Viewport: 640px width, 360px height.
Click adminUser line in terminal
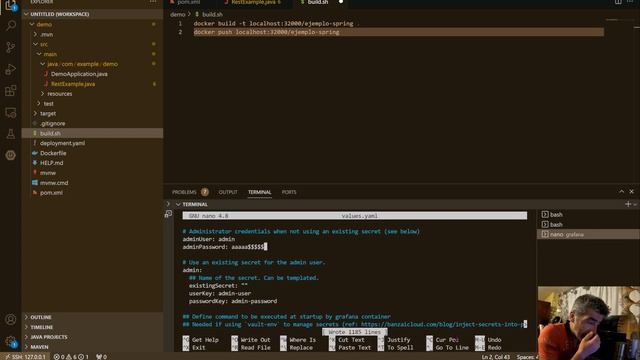tap(209, 239)
